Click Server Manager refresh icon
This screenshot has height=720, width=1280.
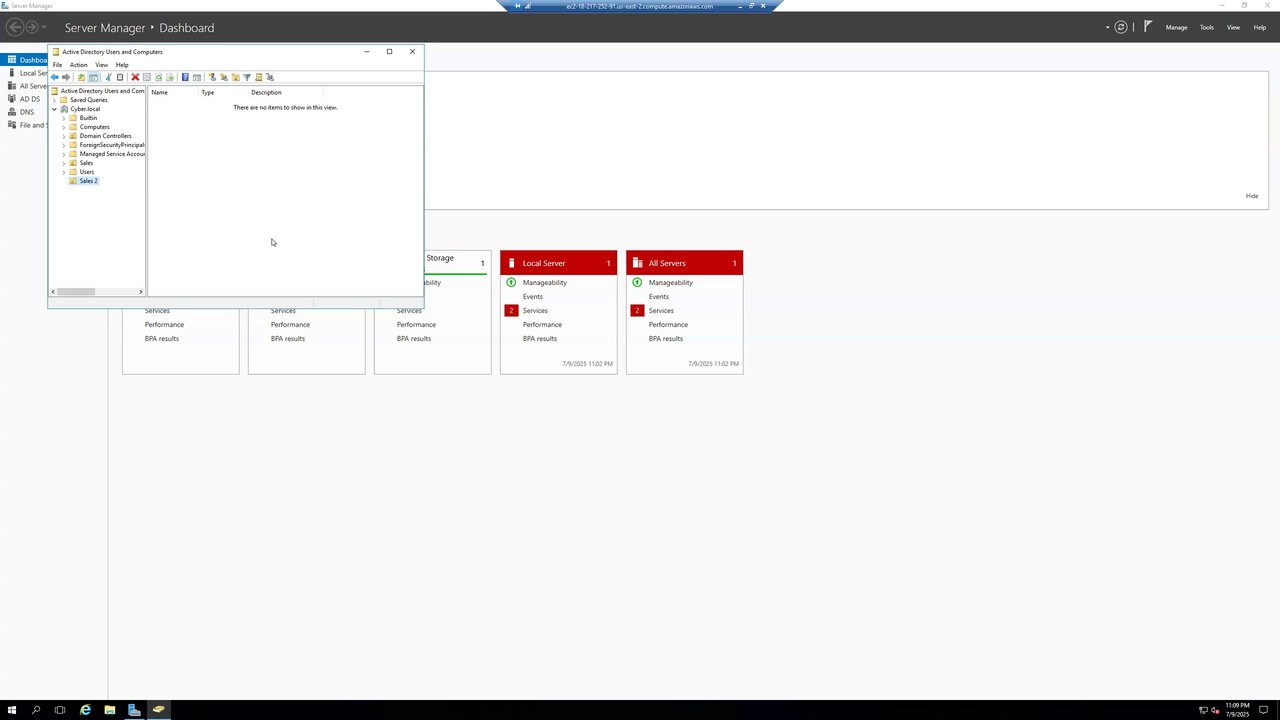pyautogui.click(x=1121, y=27)
